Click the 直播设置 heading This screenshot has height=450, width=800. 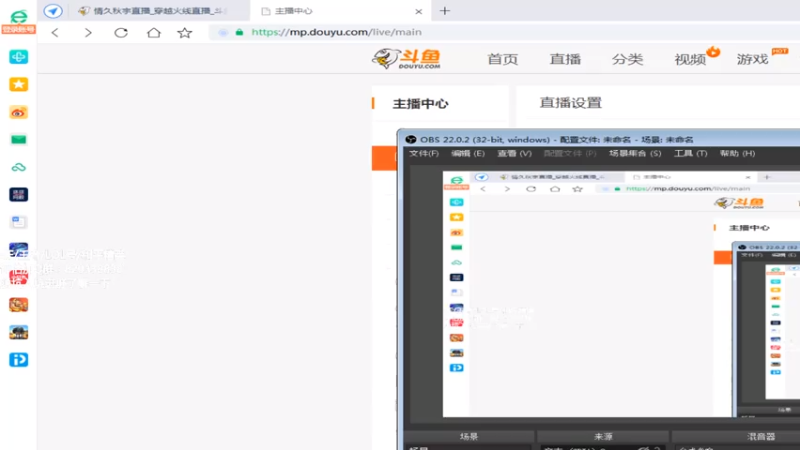571,103
